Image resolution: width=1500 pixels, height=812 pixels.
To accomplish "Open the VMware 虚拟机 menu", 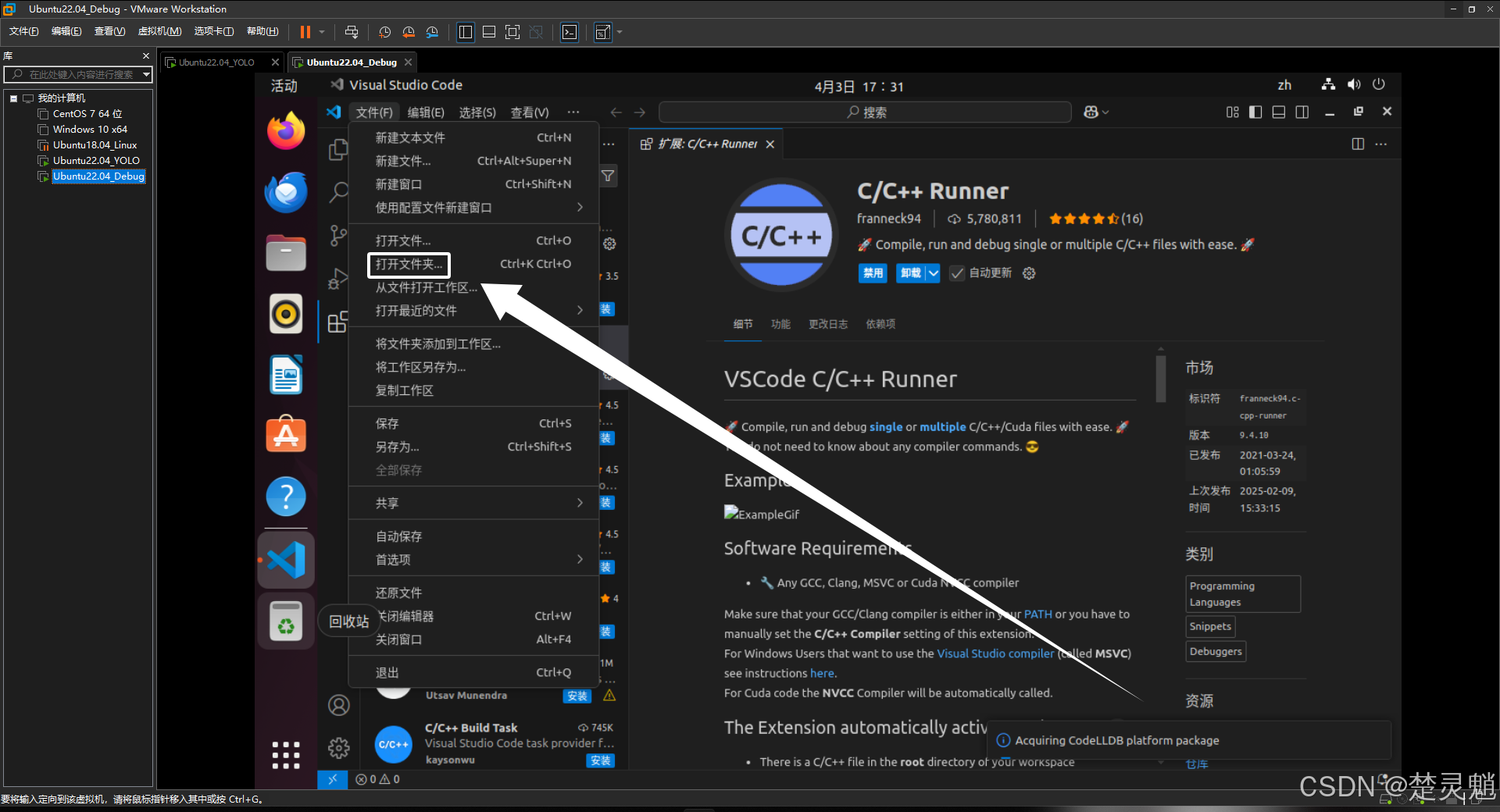I will [159, 31].
